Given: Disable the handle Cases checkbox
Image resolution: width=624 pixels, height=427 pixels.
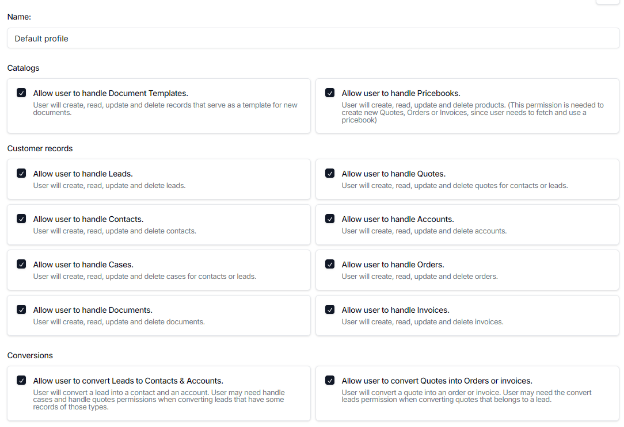Looking at the screenshot, I should coord(22,265).
